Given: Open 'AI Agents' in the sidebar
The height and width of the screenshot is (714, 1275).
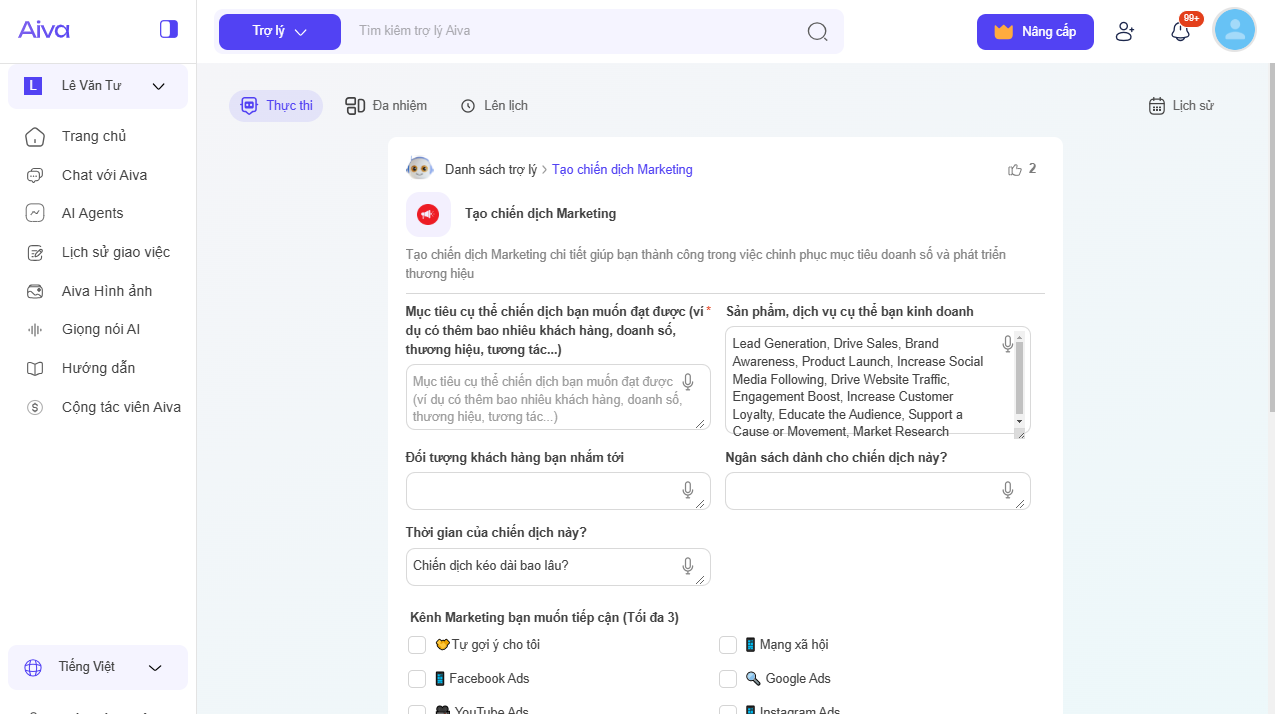Looking at the screenshot, I should coord(92,213).
